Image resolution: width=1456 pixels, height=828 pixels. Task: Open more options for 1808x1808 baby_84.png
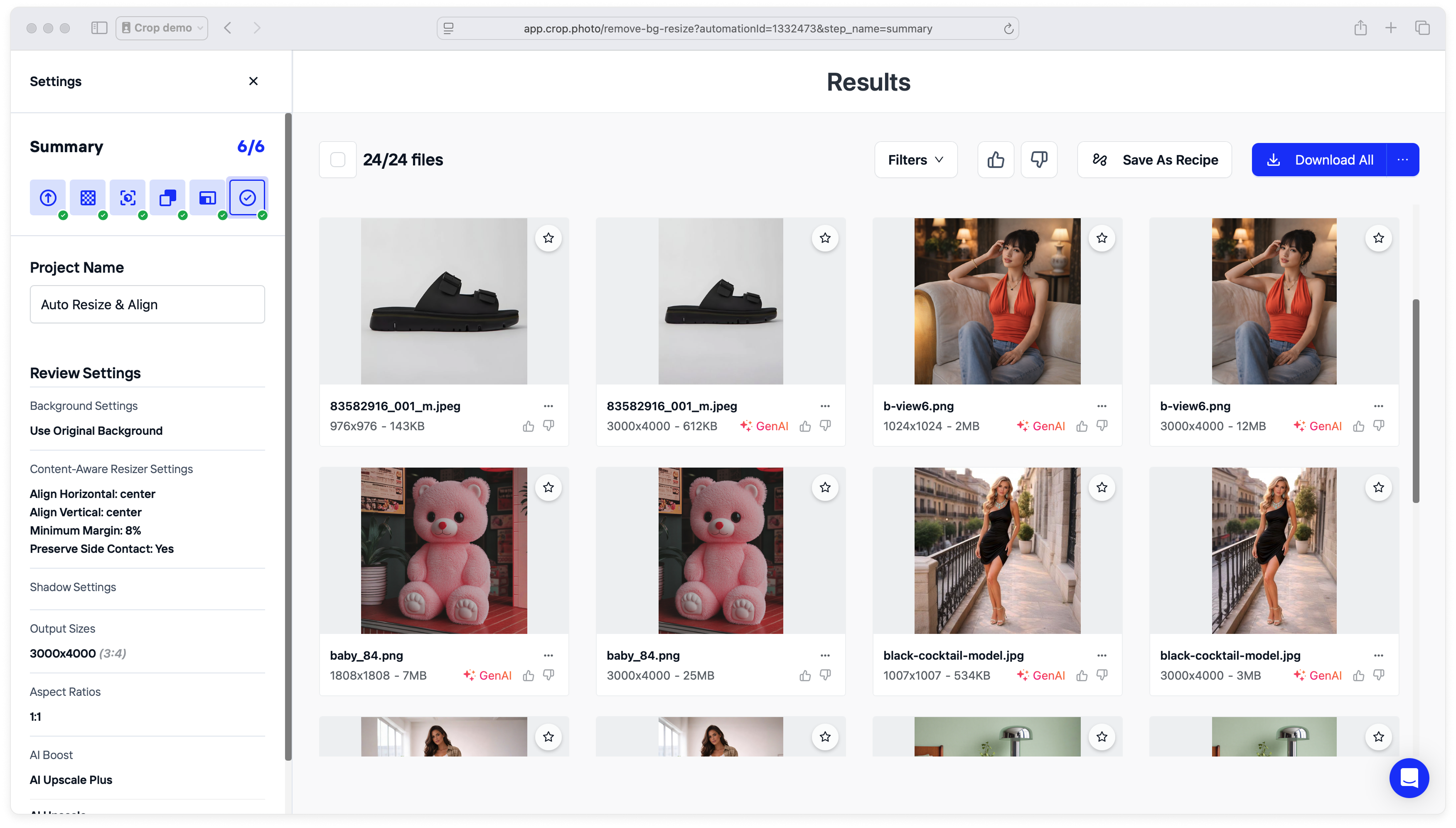(x=548, y=655)
